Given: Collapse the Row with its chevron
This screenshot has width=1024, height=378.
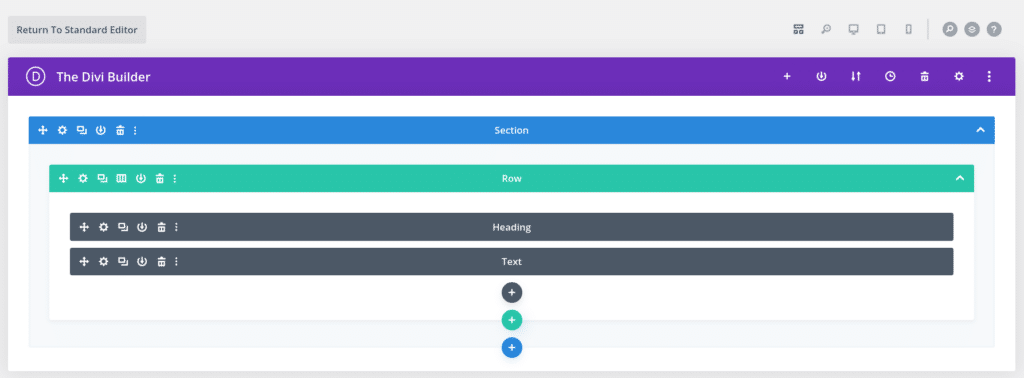Looking at the screenshot, I should point(960,178).
